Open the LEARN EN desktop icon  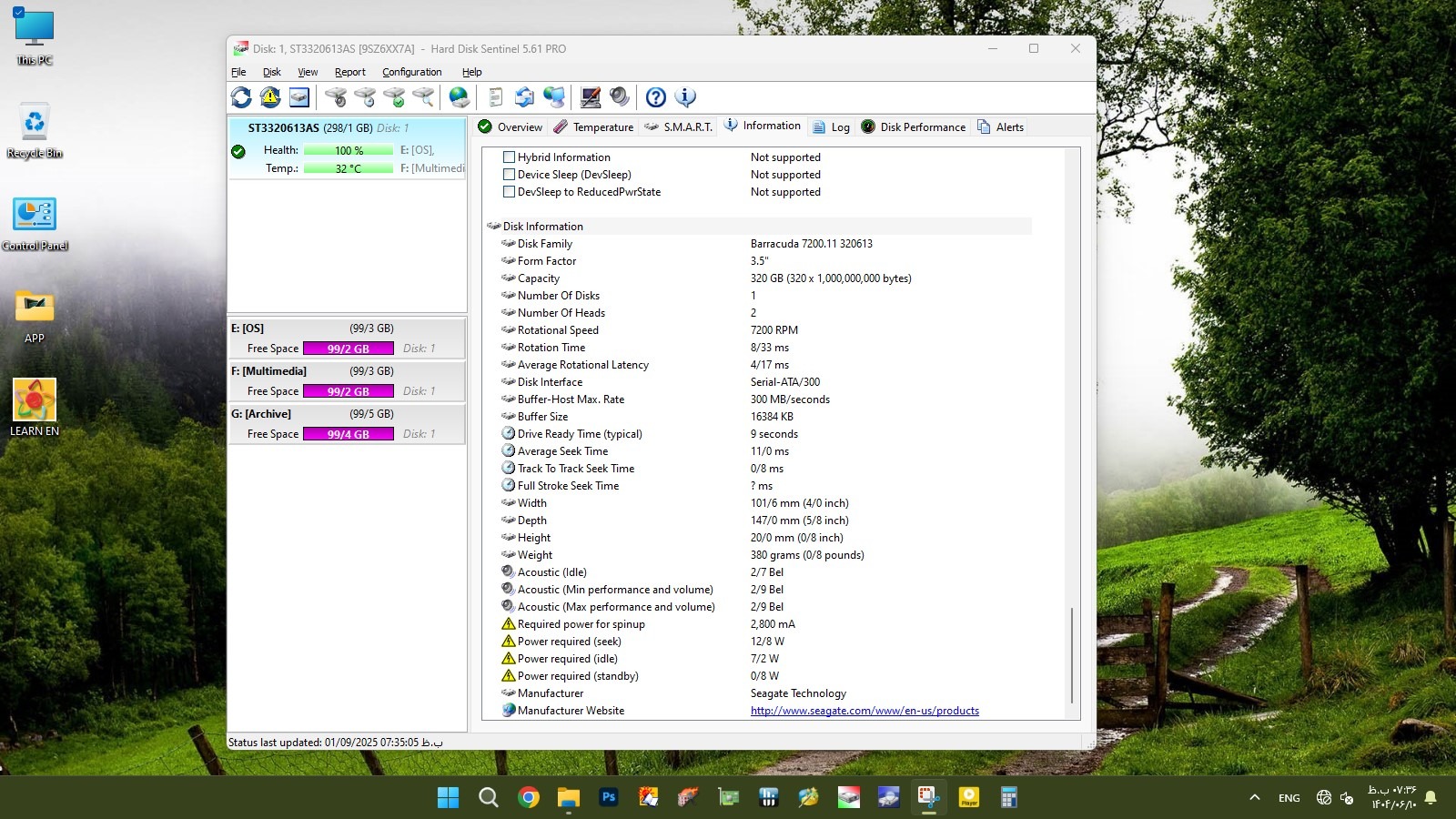pos(35,408)
